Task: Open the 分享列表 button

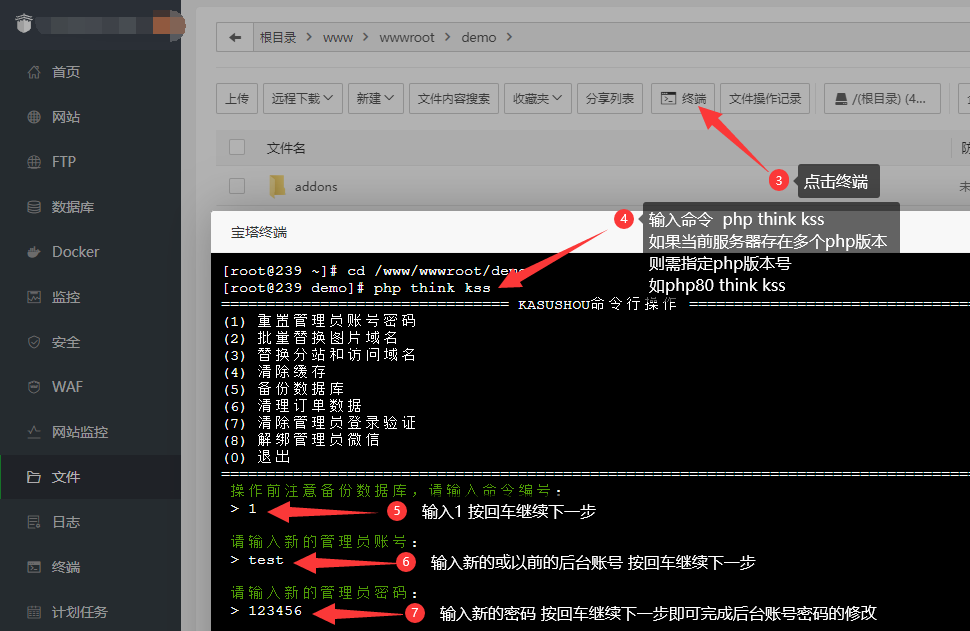Action: (610, 98)
